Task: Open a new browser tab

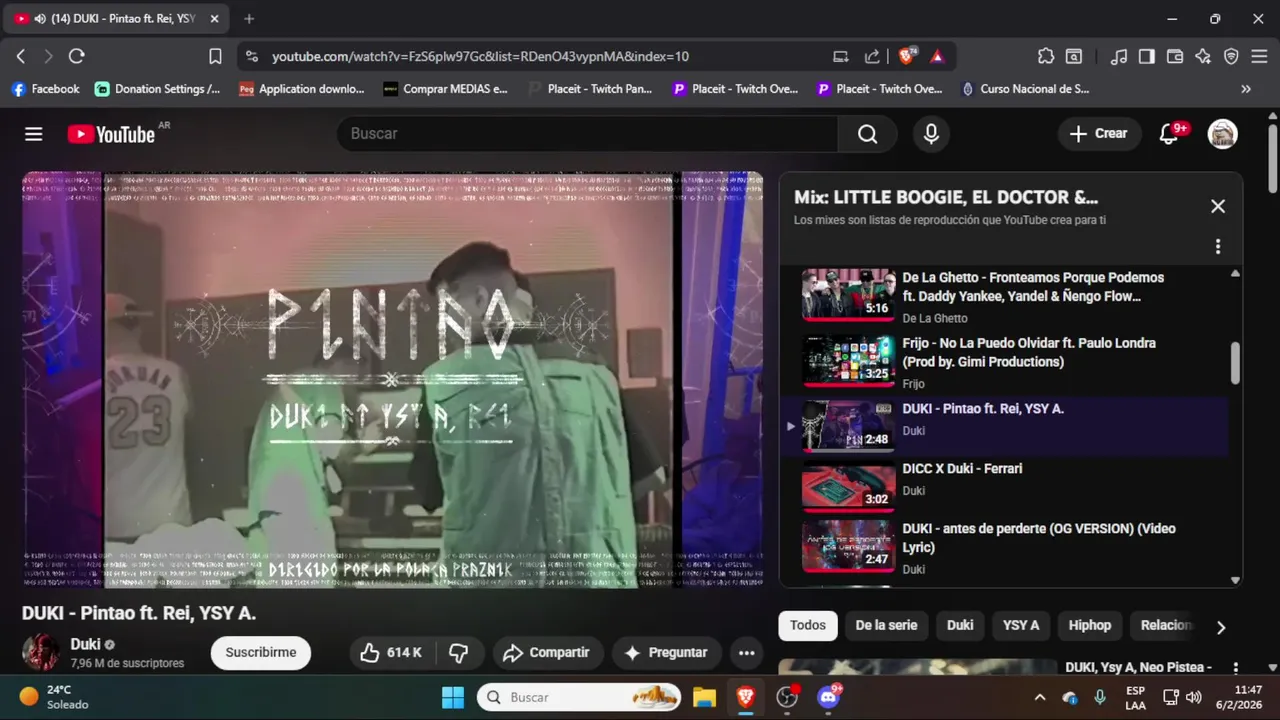Action: [249, 19]
